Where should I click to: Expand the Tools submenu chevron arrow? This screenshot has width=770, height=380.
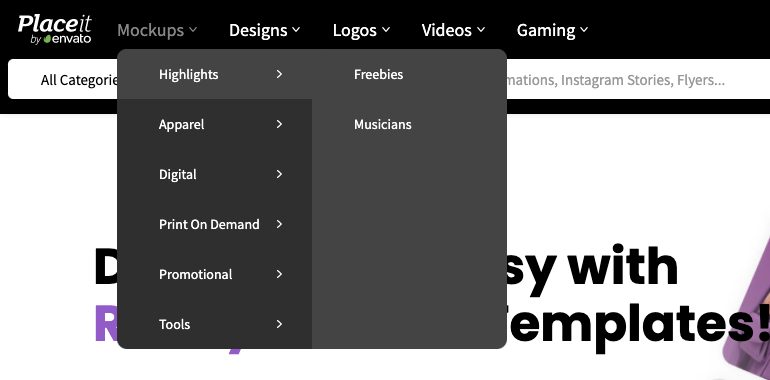[x=279, y=324]
